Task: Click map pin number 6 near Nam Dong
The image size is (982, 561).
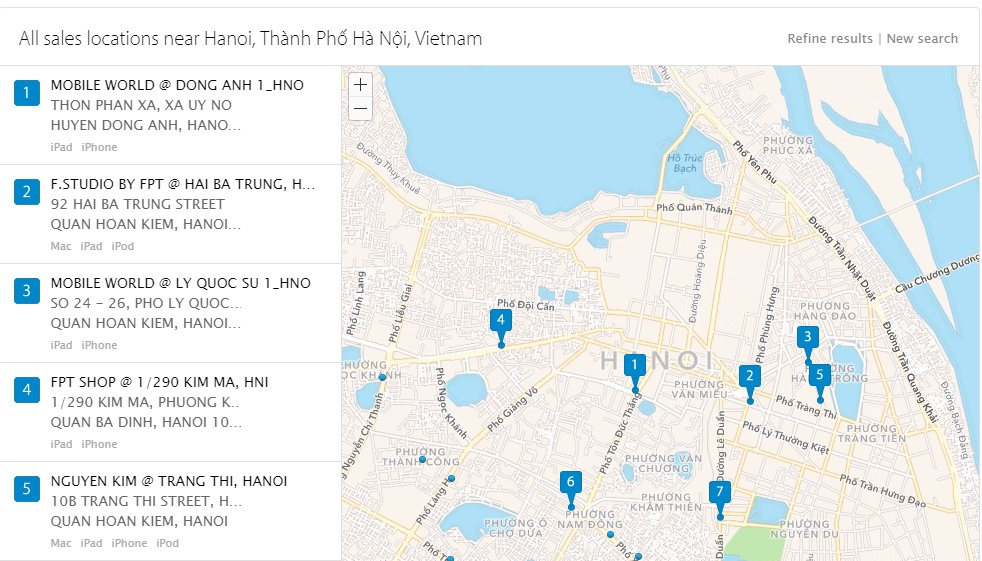Action: click(x=571, y=483)
